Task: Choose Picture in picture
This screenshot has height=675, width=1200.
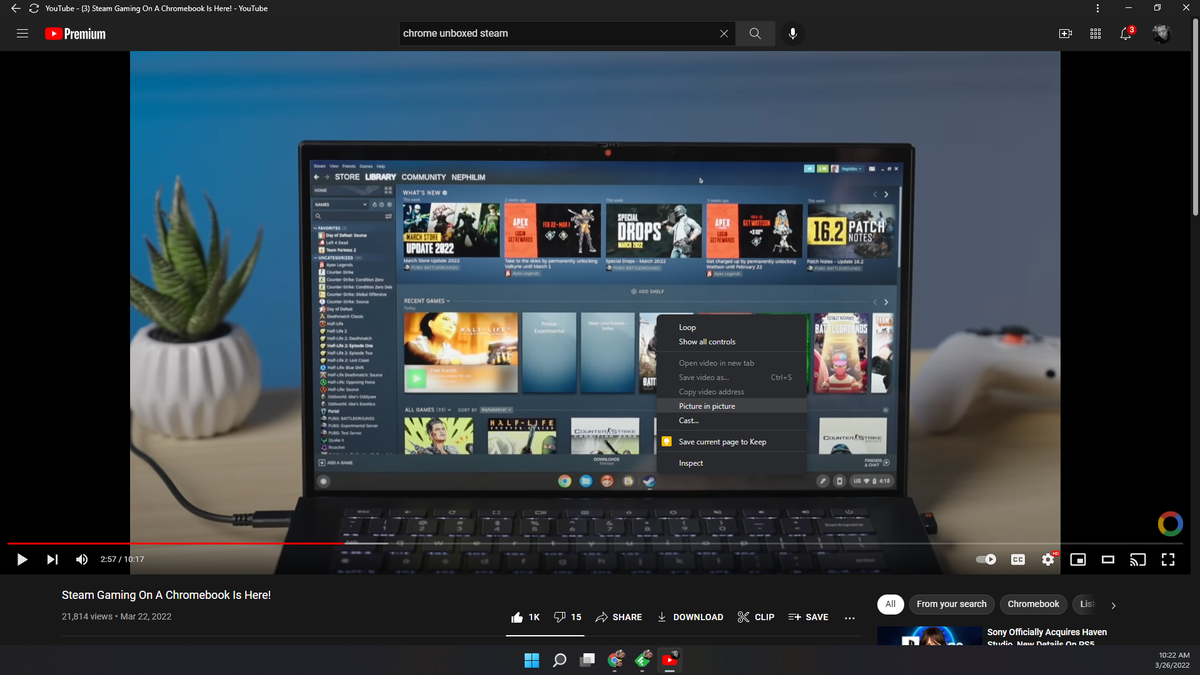Action: point(731,406)
